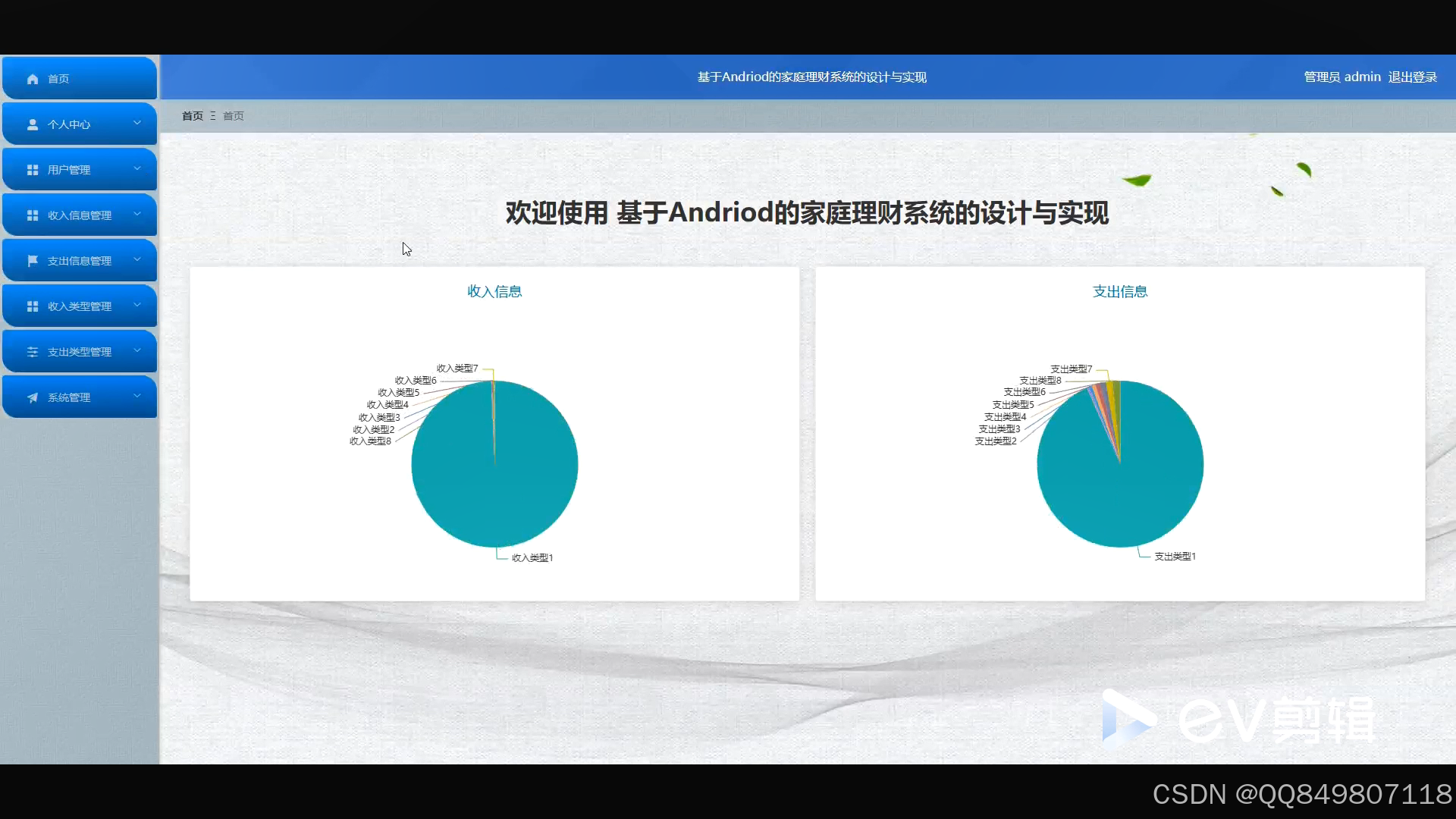This screenshot has height=819, width=1456.
Task: Open the 支出信息管理 menu item
Action: (x=79, y=261)
